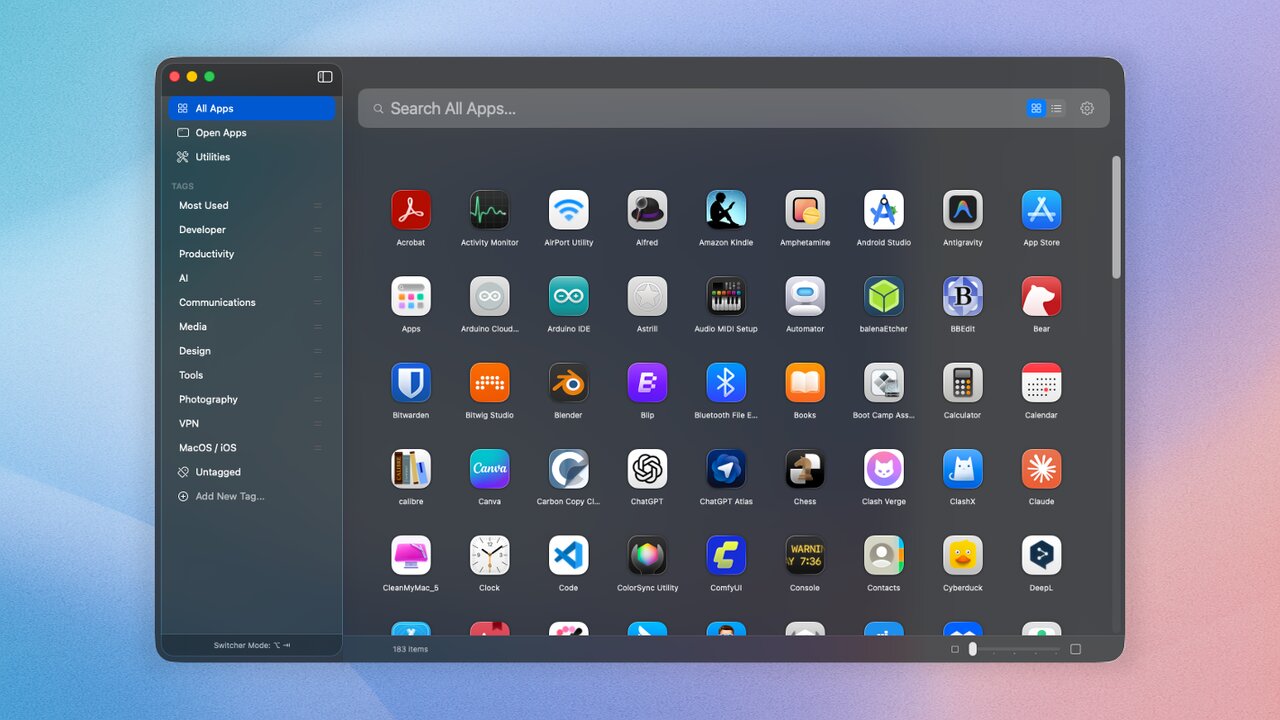Viewport: 1280px width, 720px height.
Task: Launch Android Studio
Action: click(x=884, y=210)
